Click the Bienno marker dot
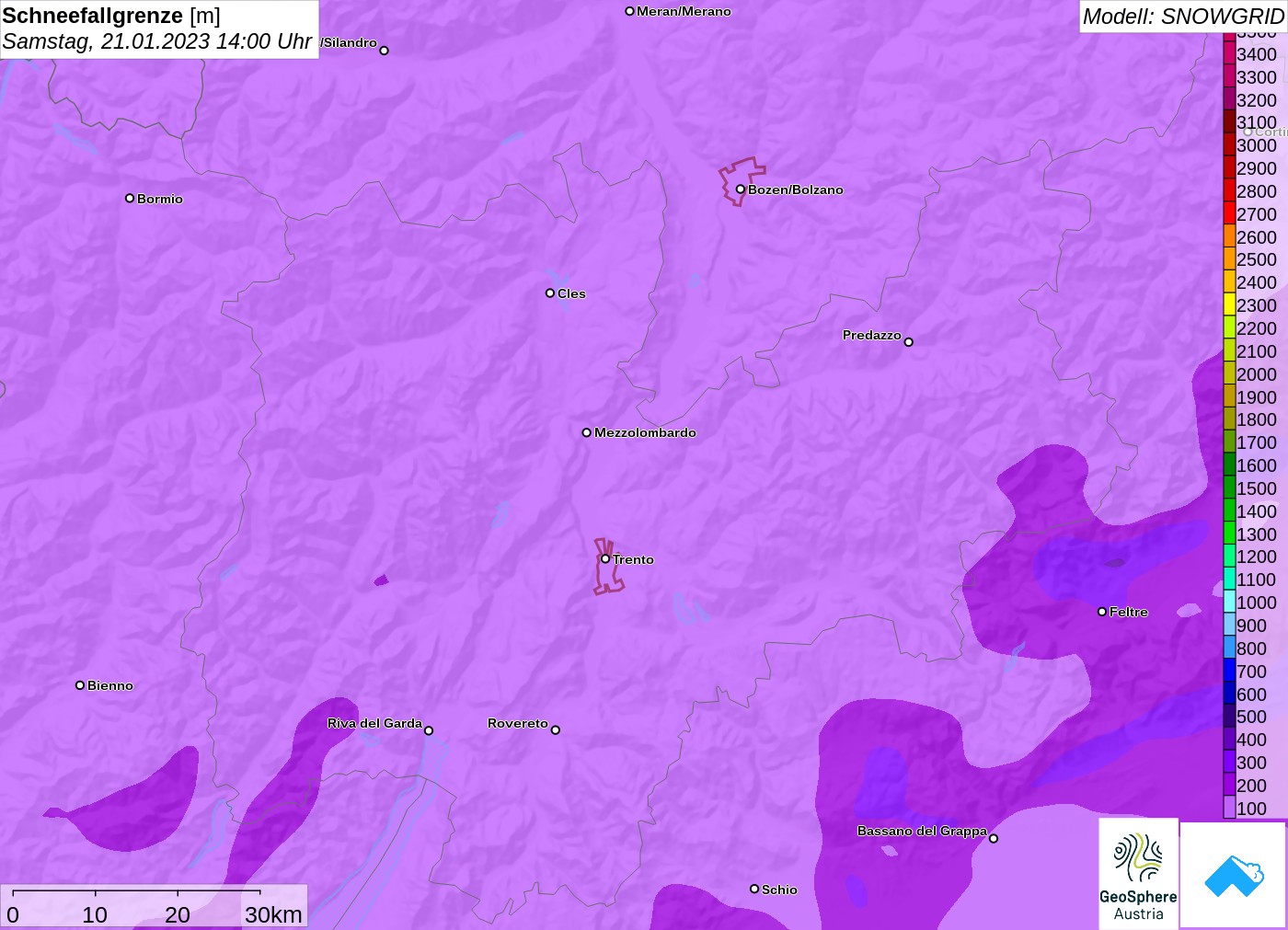This screenshot has width=1288, height=930. (x=80, y=685)
